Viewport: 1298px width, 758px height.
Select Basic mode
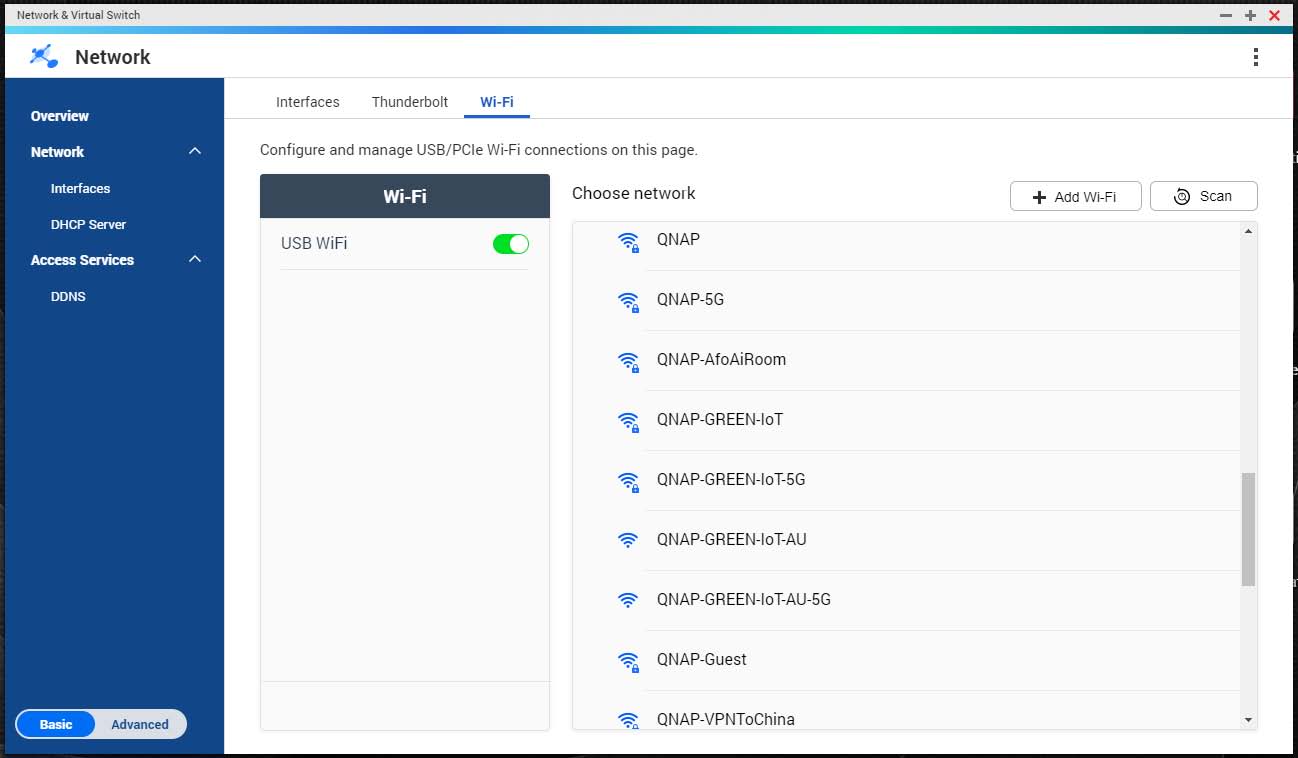(x=56, y=724)
